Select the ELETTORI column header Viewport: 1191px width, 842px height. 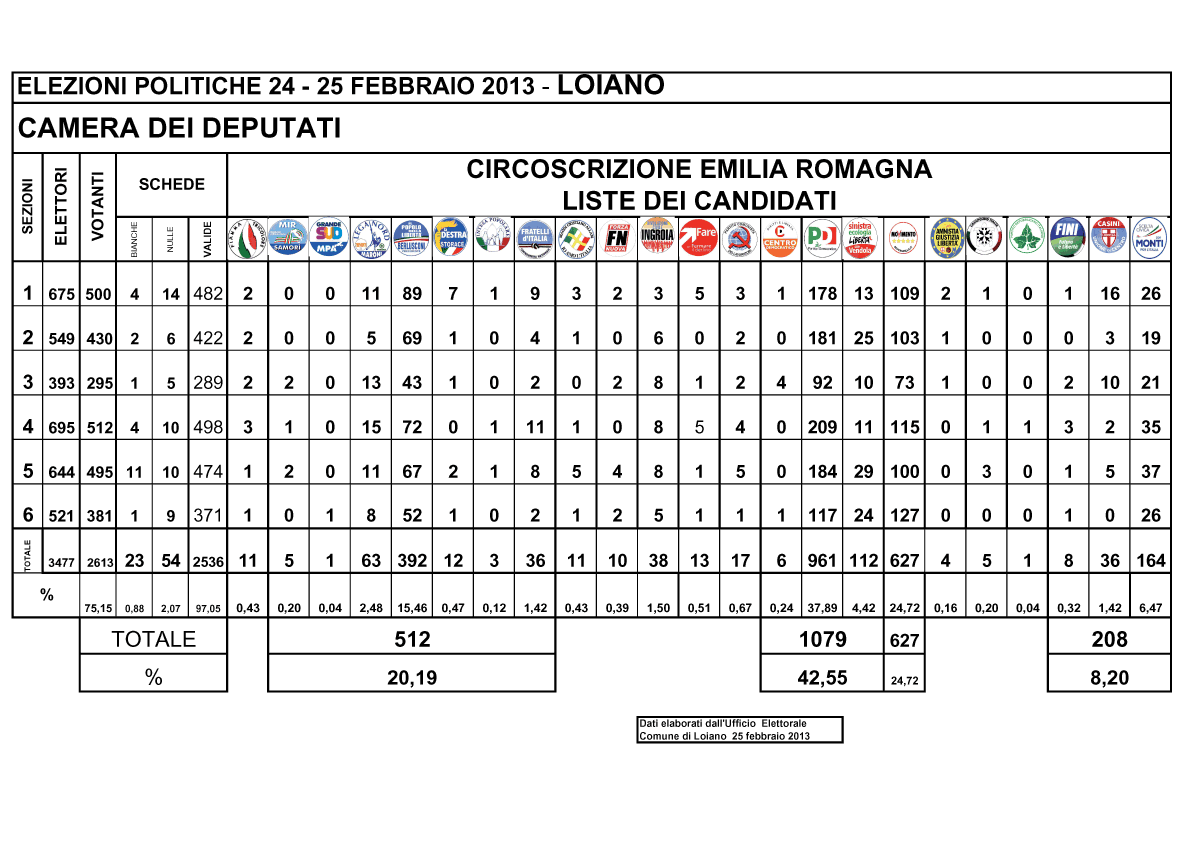click(x=61, y=208)
